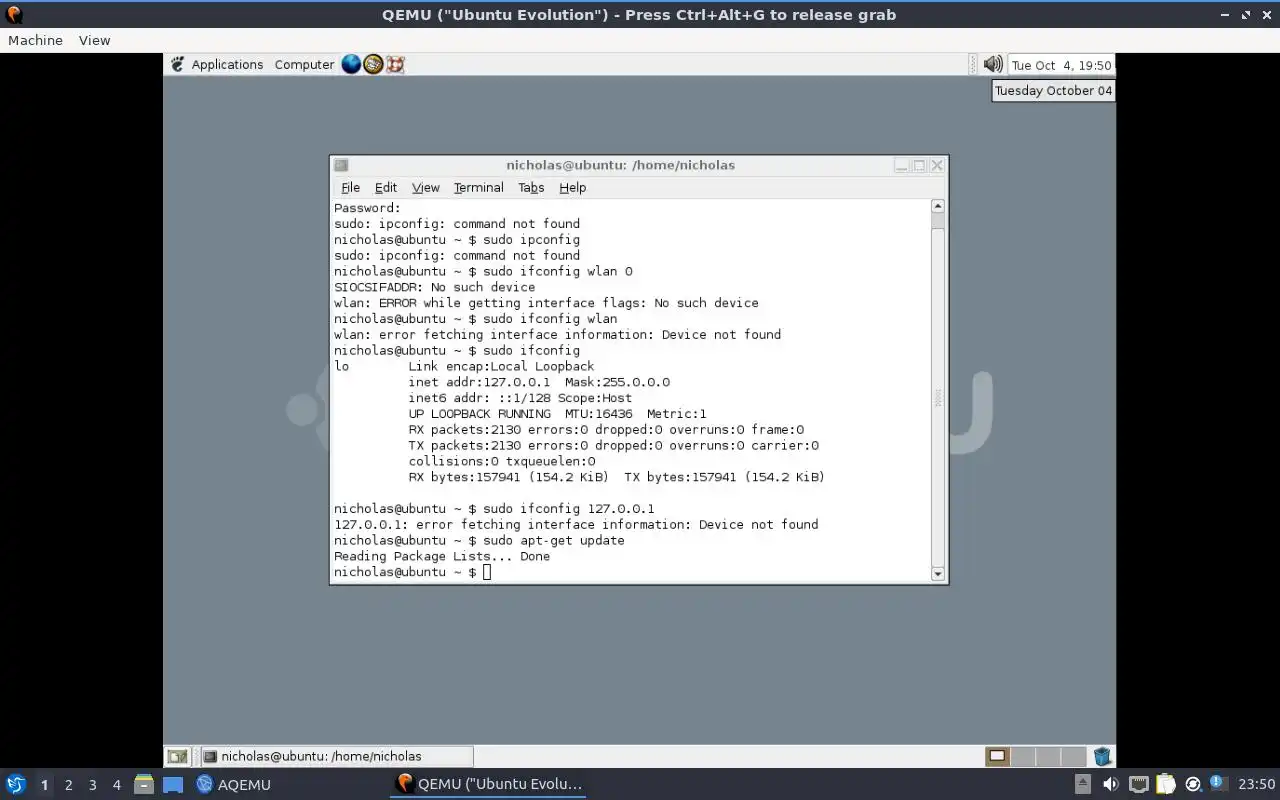1280x800 pixels.
Task: Click third guest workspace in pager
Action: (x=1047, y=756)
